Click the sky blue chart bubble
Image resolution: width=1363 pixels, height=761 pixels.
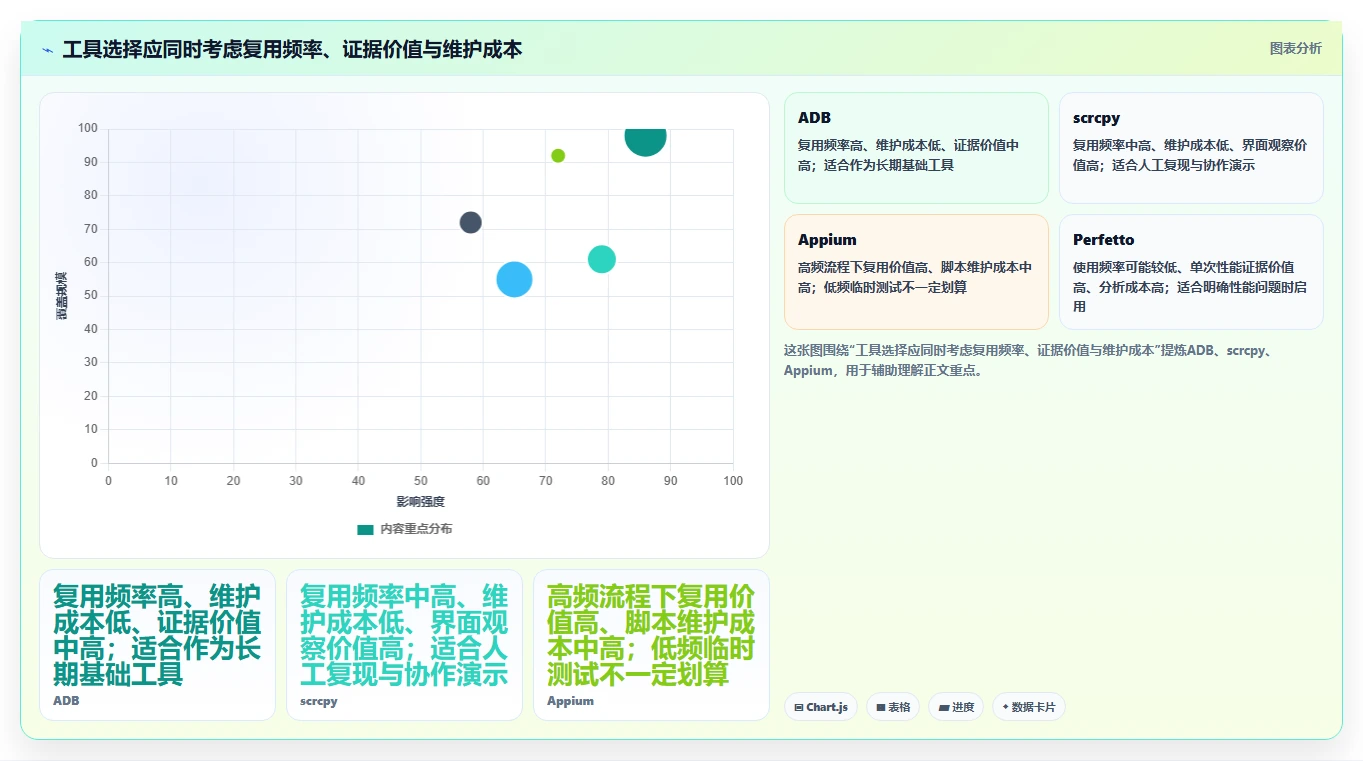point(514,279)
